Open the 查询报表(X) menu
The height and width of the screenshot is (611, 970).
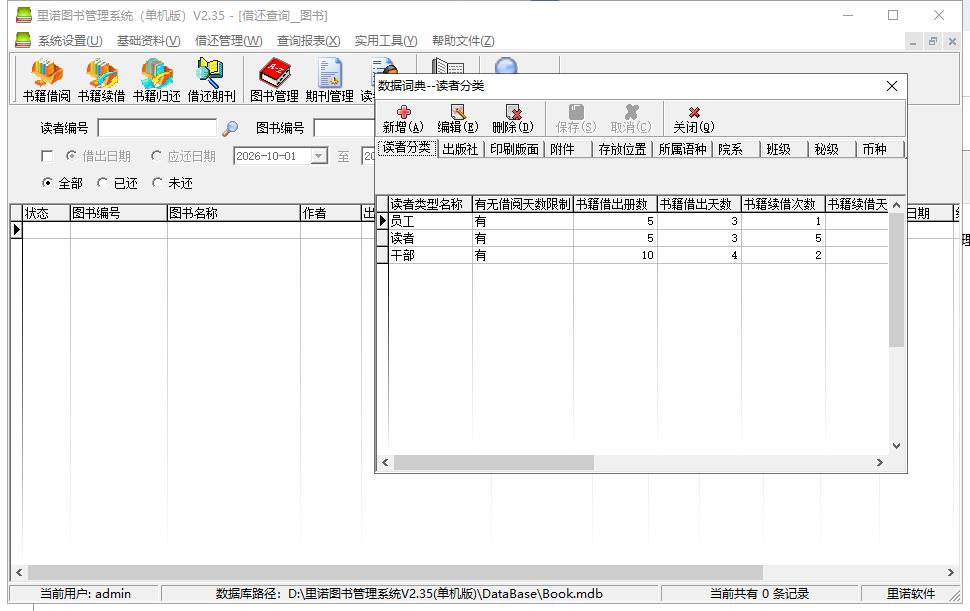(308, 41)
